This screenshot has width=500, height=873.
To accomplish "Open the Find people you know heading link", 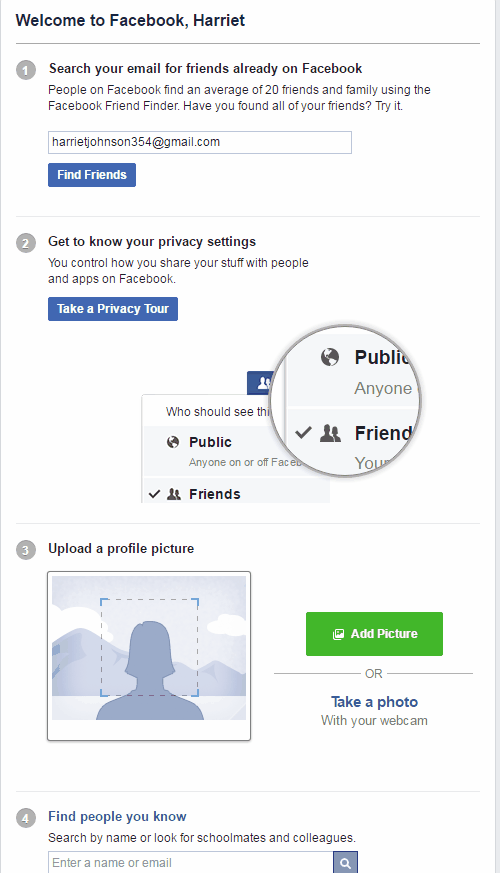I will click(x=117, y=817).
